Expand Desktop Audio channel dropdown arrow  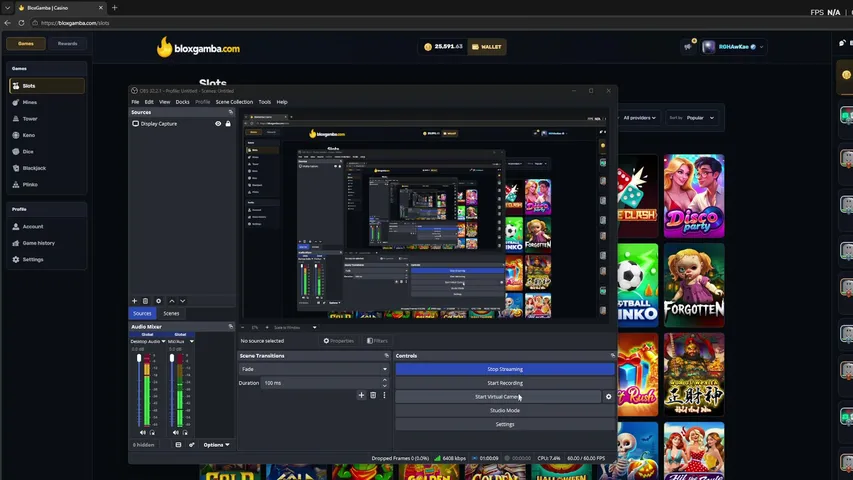coord(163,341)
